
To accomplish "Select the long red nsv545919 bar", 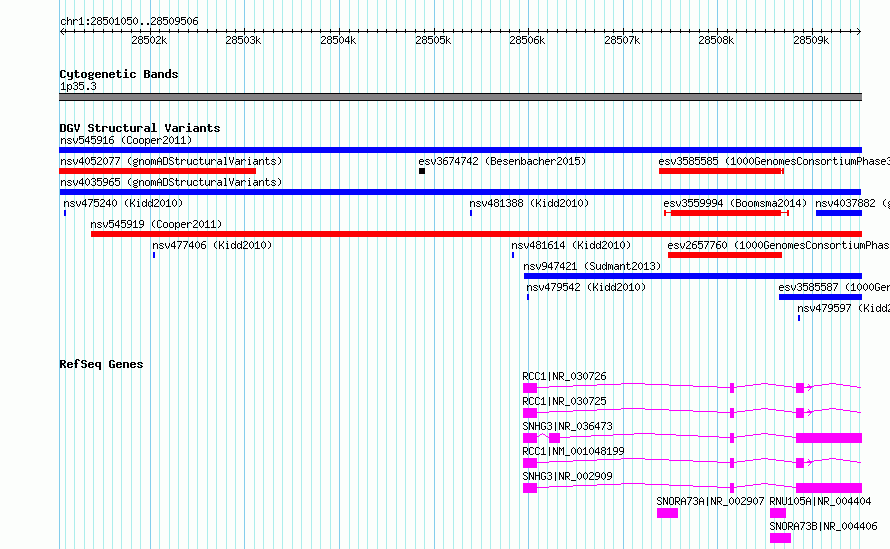I will pyautogui.click(x=476, y=234).
